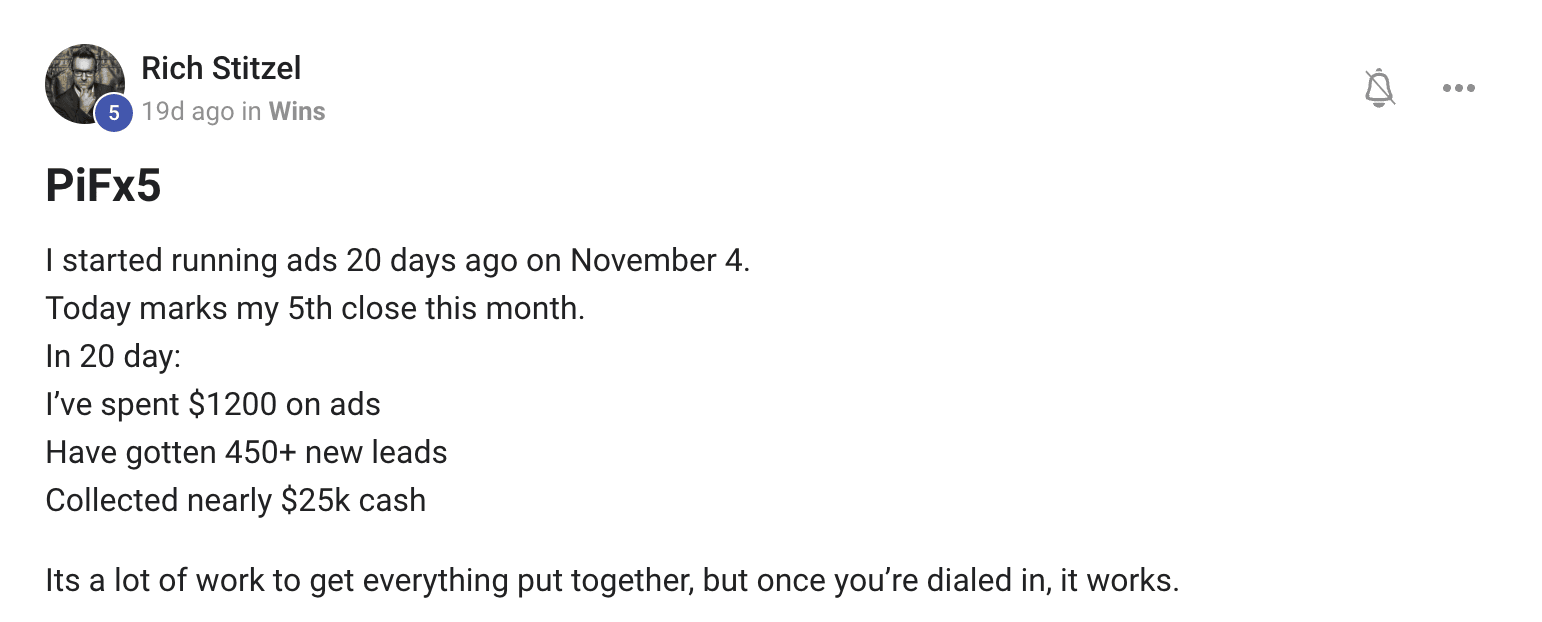Click Rich Stitzel's profile avatar photo

click(85, 84)
